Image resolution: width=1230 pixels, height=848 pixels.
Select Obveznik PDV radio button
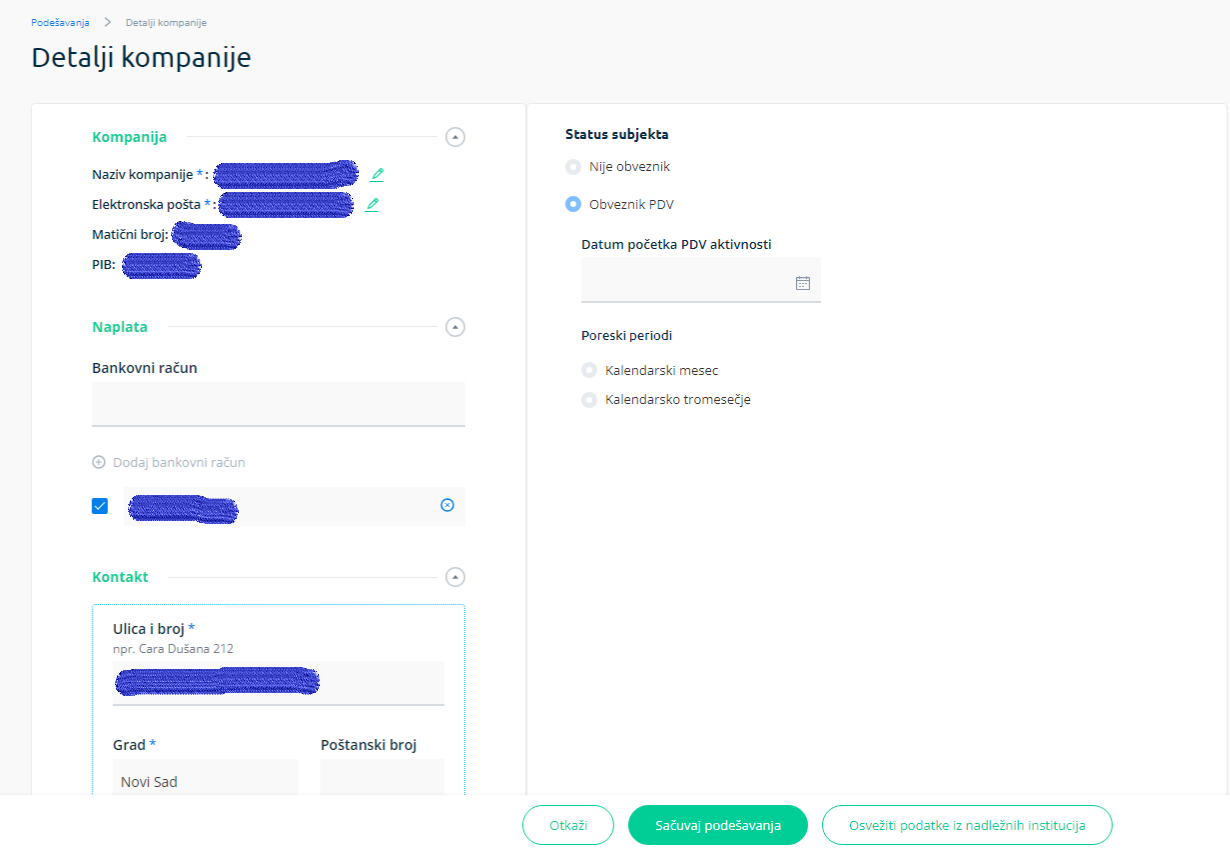pyautogui.click(x=573, y=204)
